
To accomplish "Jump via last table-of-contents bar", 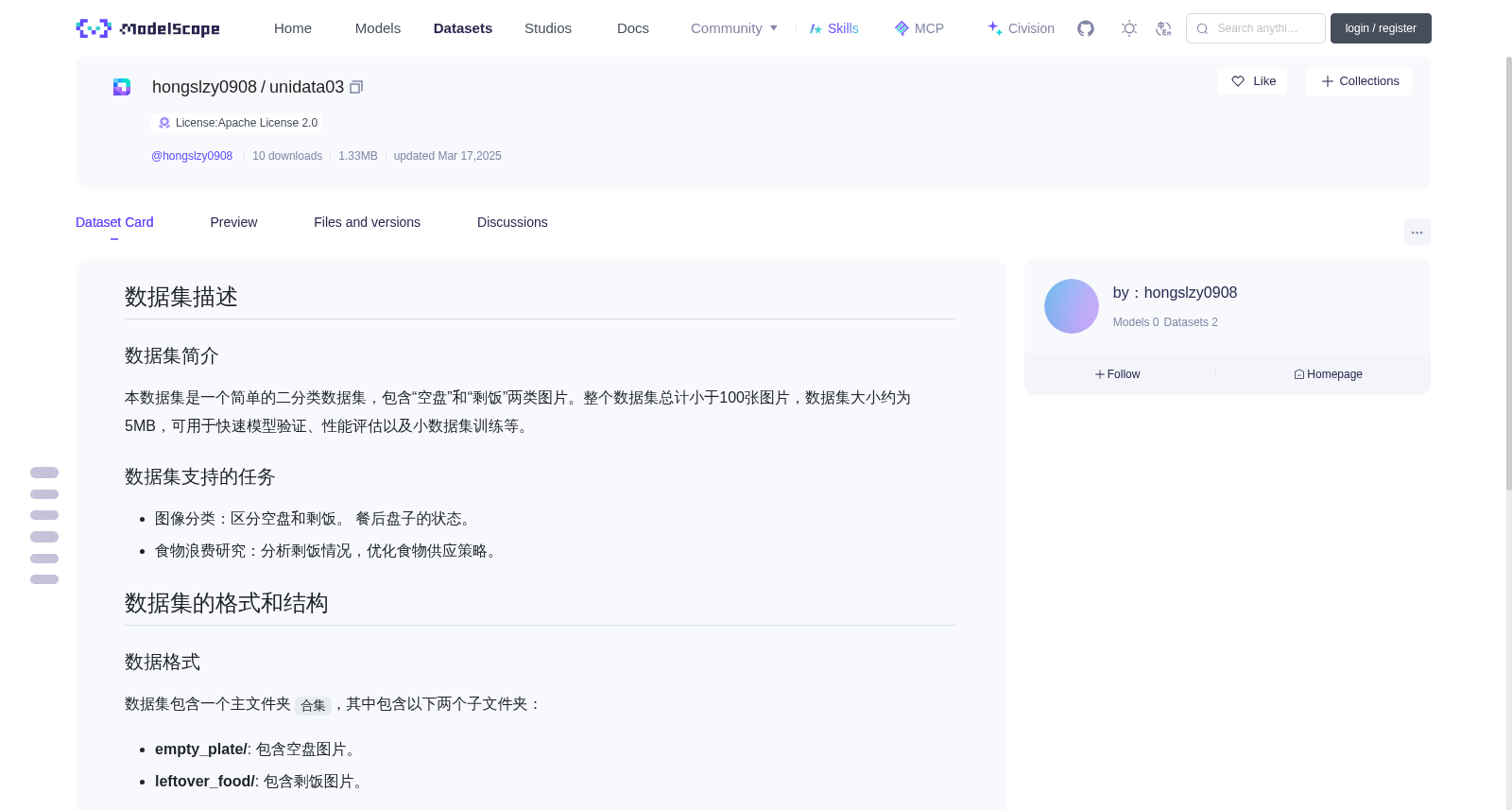I will pos(44,579).
